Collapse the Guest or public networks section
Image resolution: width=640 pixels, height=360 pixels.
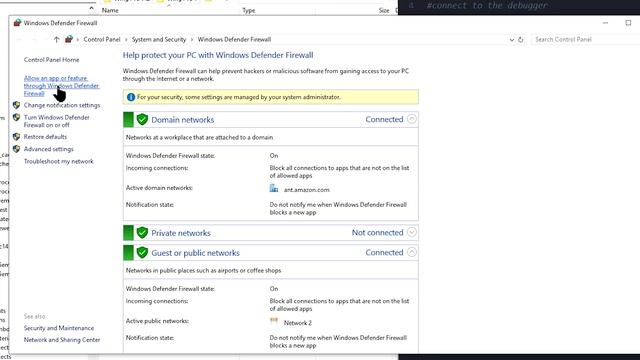click(412, 252)
